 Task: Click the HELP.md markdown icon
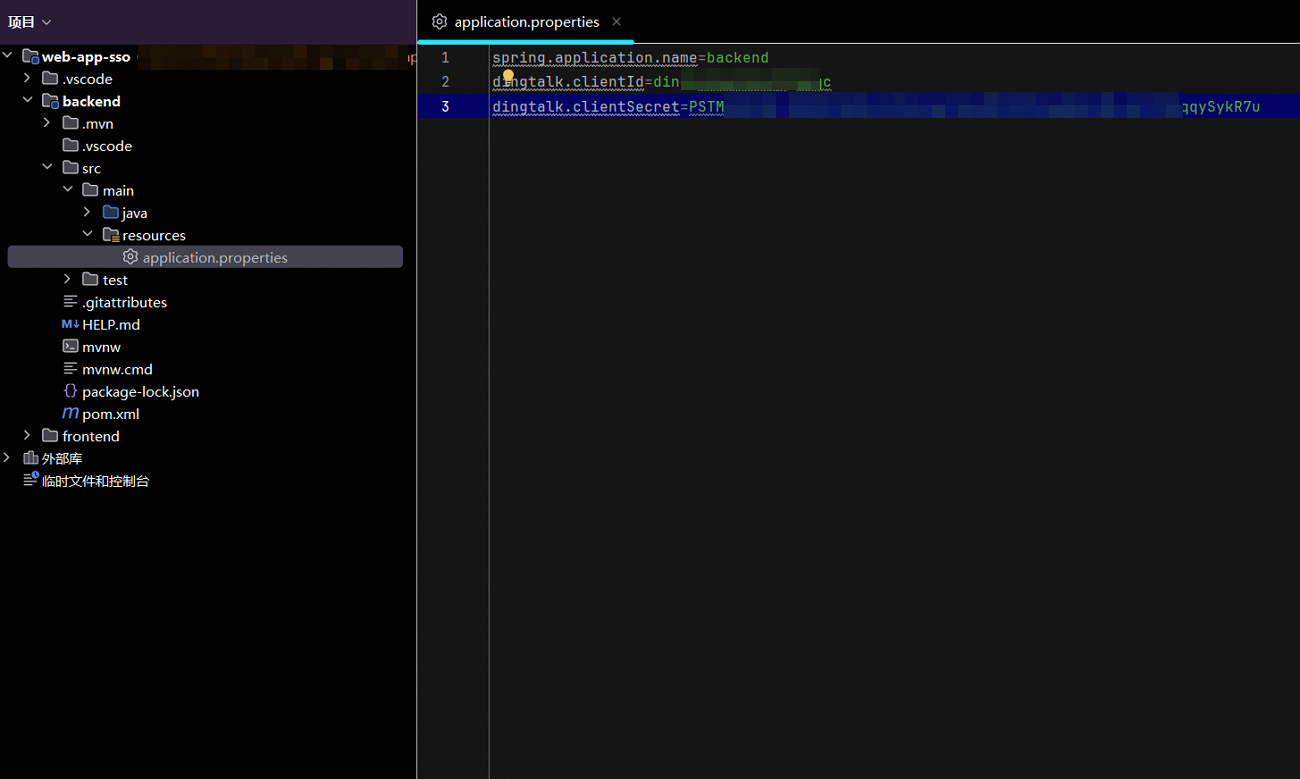[70, 324]
